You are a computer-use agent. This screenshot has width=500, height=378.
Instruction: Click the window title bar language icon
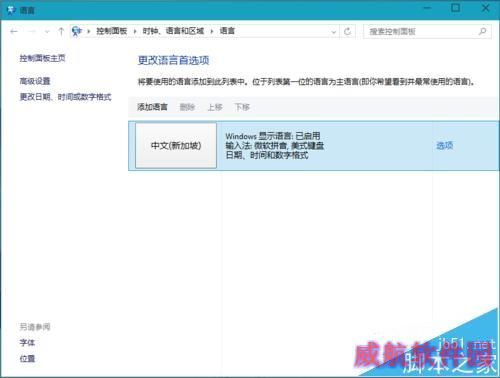(x=11, y=10)
